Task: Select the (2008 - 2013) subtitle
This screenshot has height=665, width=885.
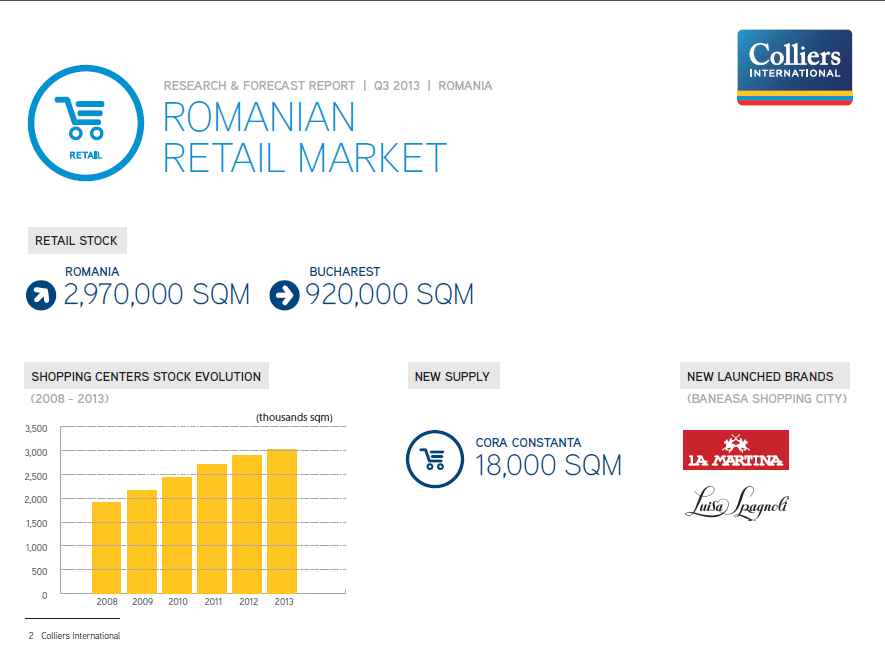Action: tap(69, 399)
